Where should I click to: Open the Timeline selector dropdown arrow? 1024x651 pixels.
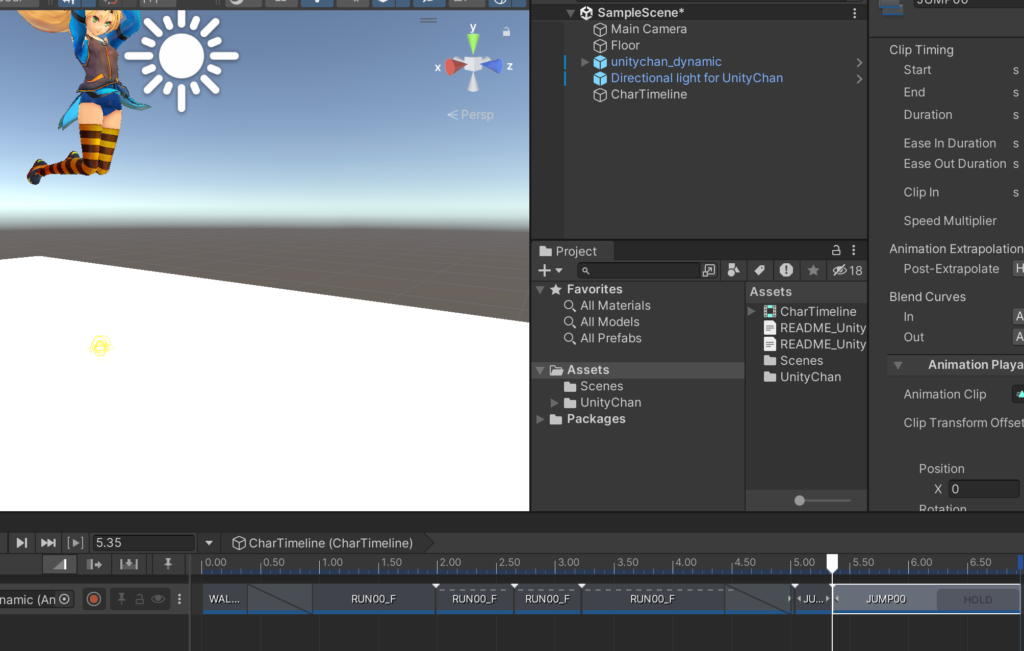[209, 543]
